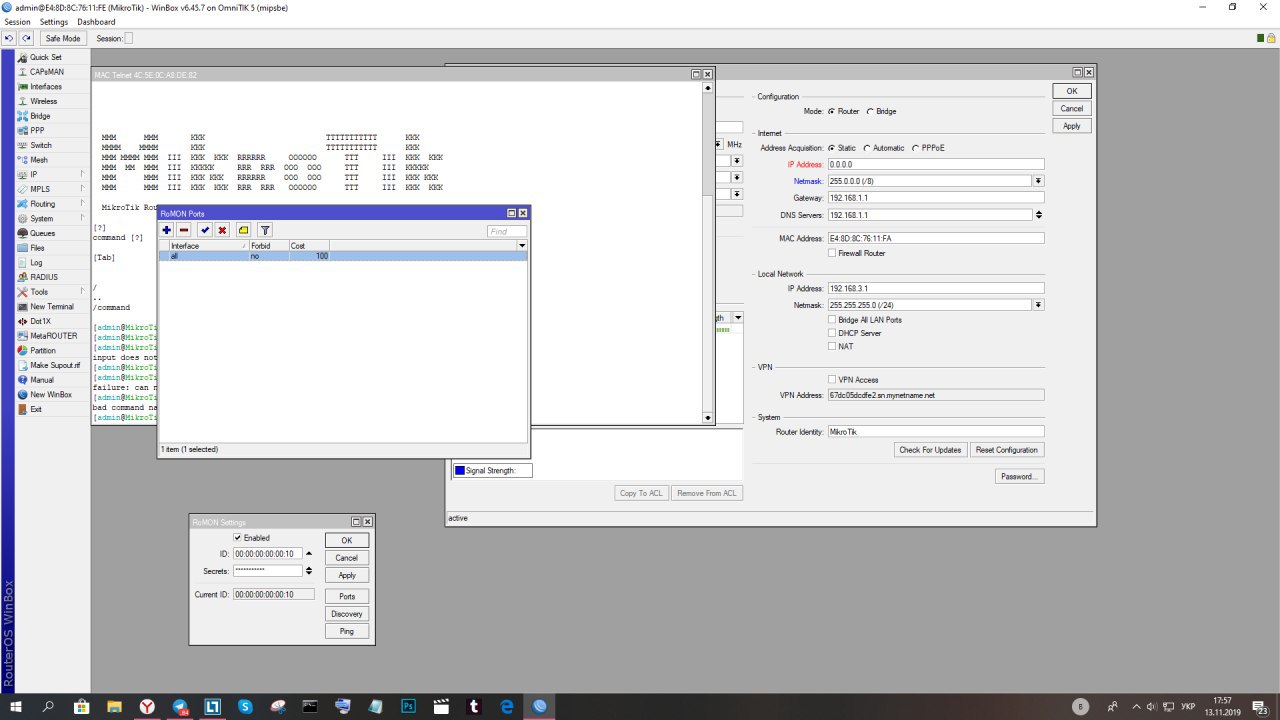This screenshot has width=1280, height=720.
Task: Open the Dashboard menu
Action: click(96, 21)
